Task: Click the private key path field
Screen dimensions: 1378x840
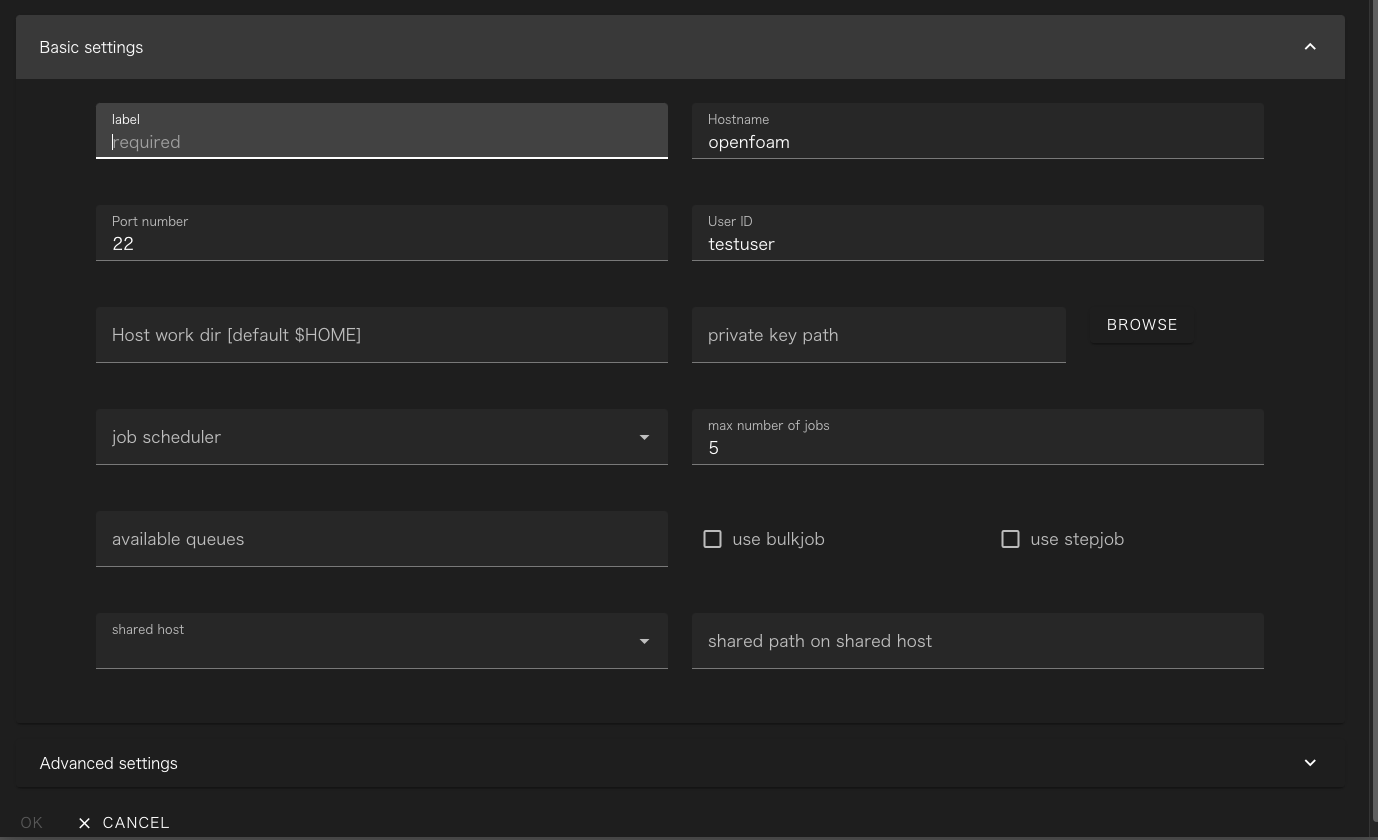Action: pos(879,335)
